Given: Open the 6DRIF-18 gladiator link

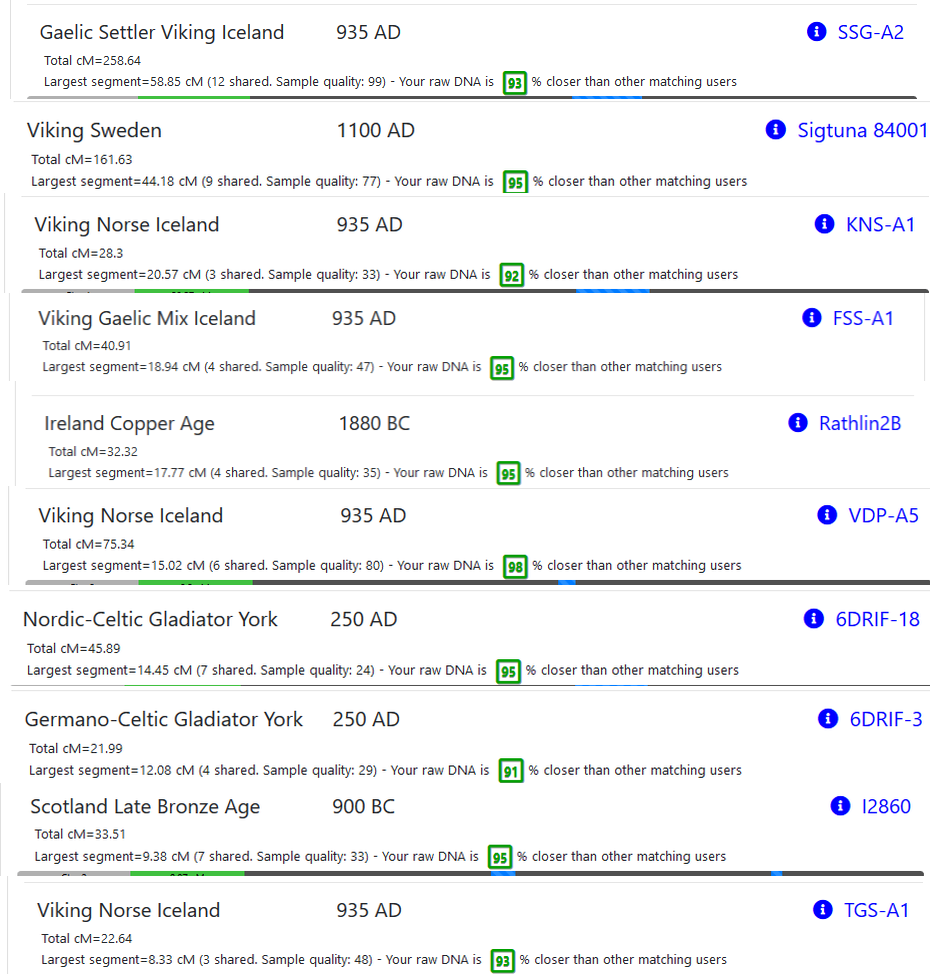Looking at the screenshot, I should pyautogui.click(x=877, y=619).
